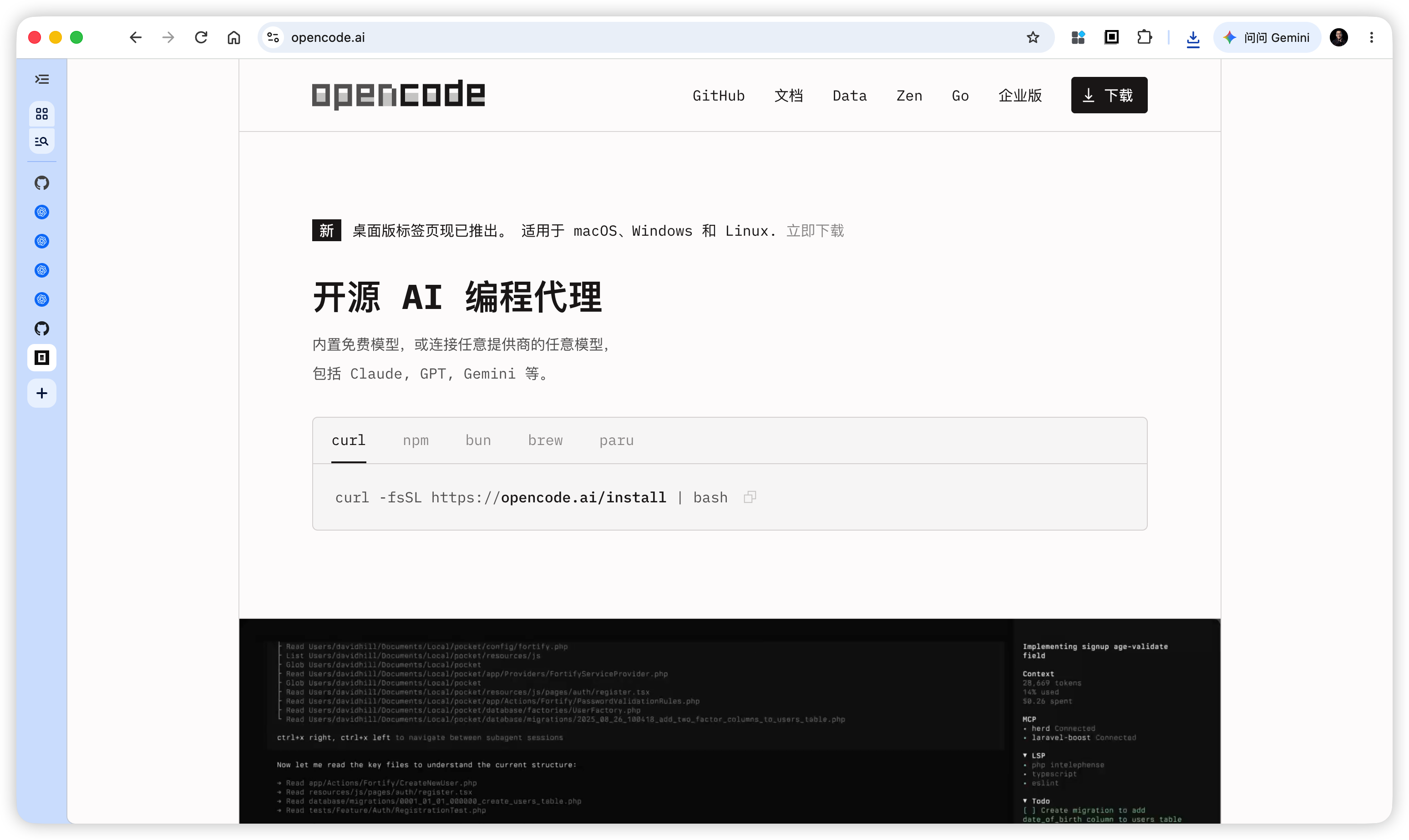
Task: Switch to the GitHub tab below the tab search icon
Action: pyautogui.click(x=42, y=183)
